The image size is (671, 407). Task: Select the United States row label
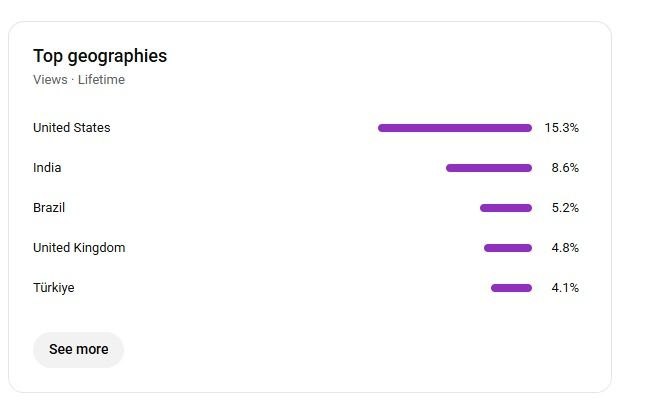pos(72,128)
